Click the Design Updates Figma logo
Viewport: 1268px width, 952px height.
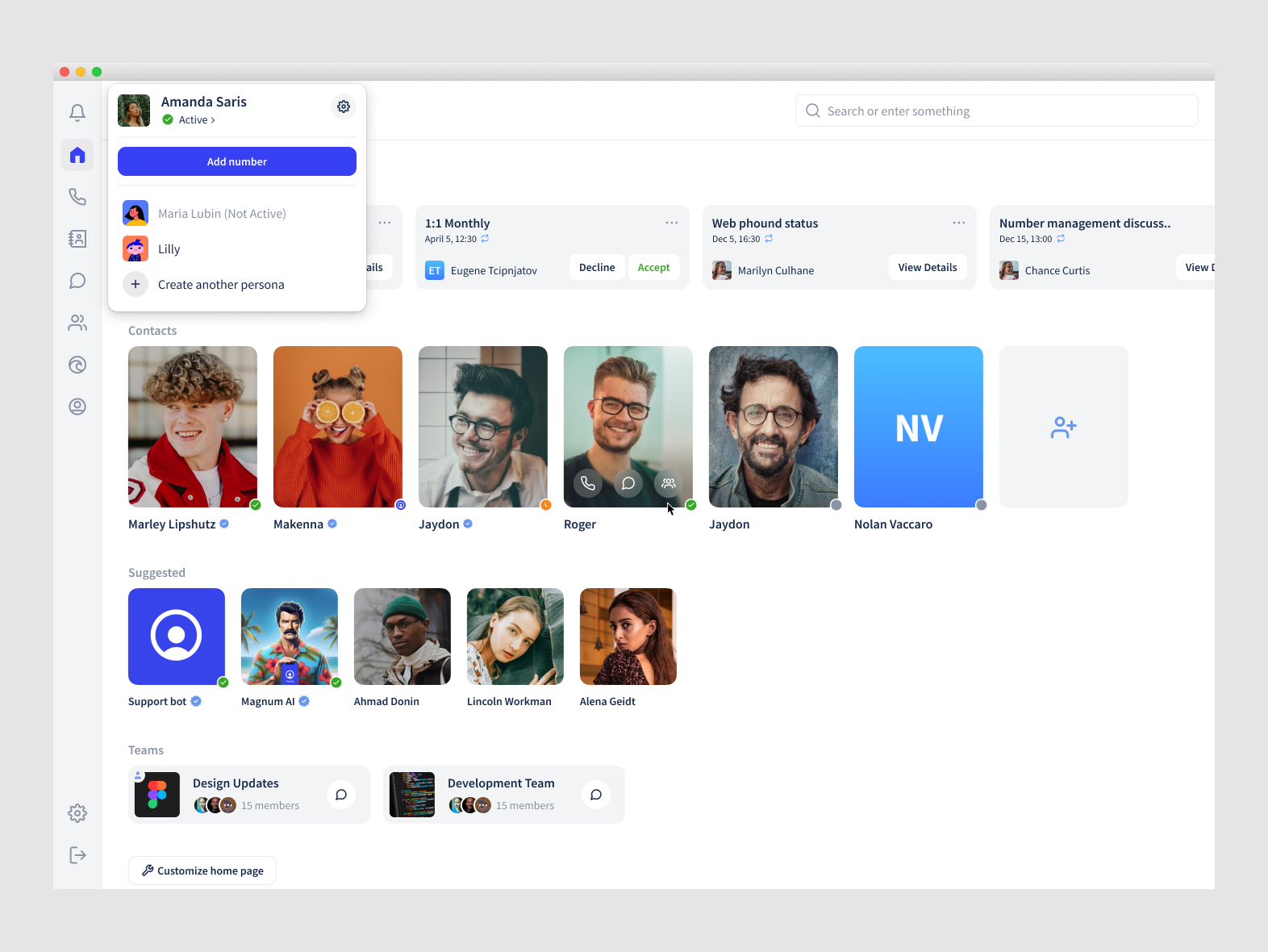[x=157, y=795]
